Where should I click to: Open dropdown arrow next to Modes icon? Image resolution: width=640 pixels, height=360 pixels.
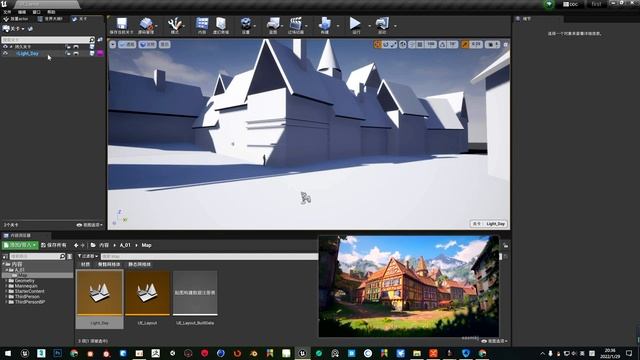coord(184,26)
